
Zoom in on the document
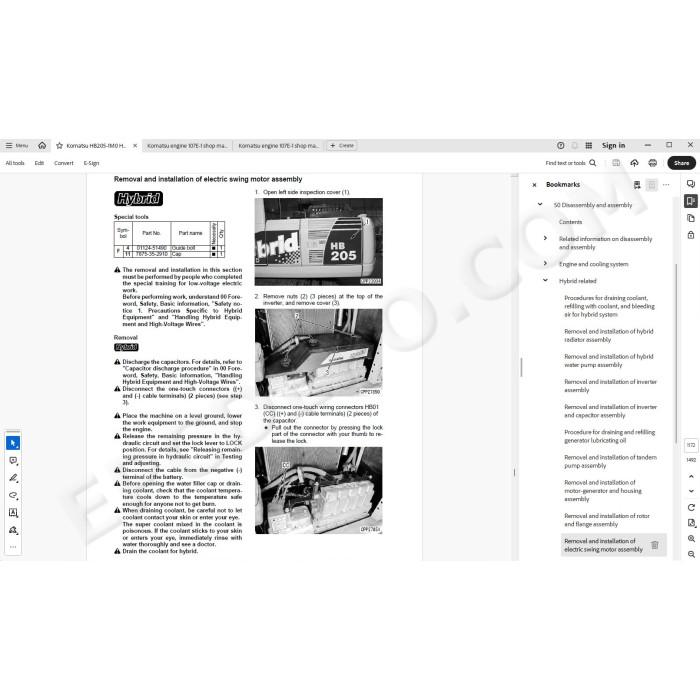(691, 539)
